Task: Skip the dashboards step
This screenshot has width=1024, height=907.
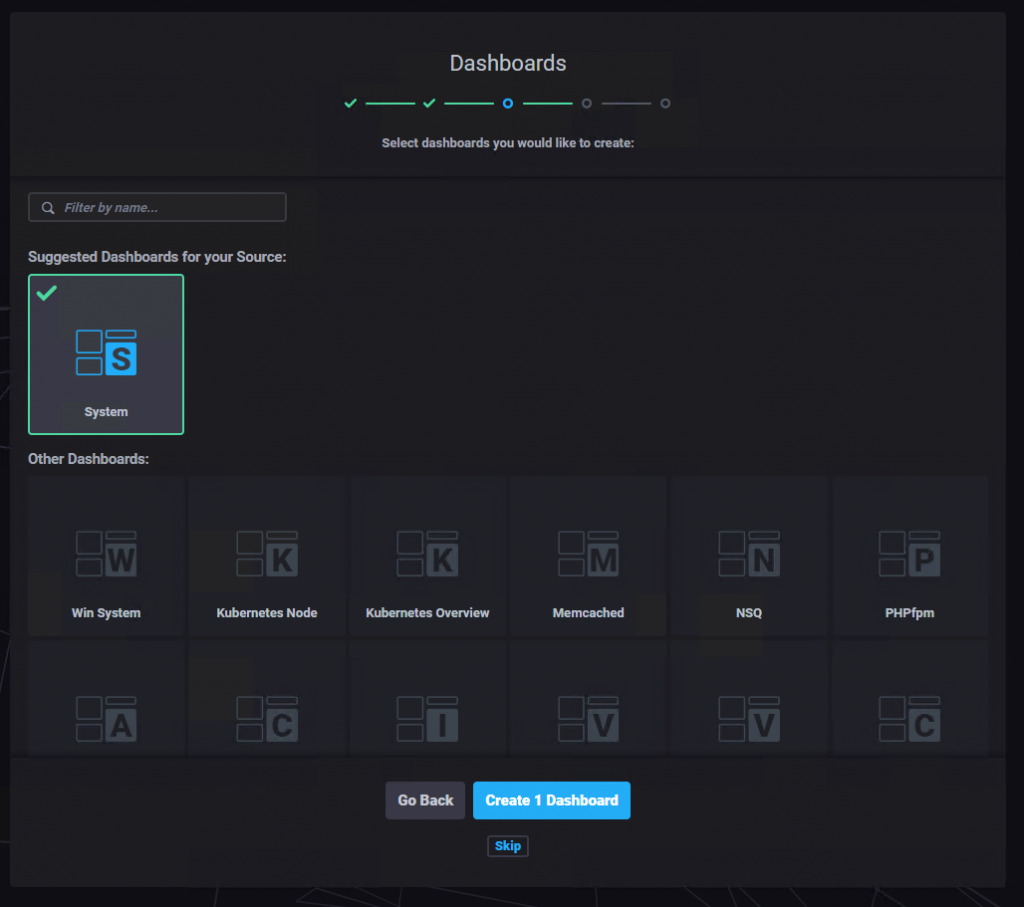Action: (507, 846)
